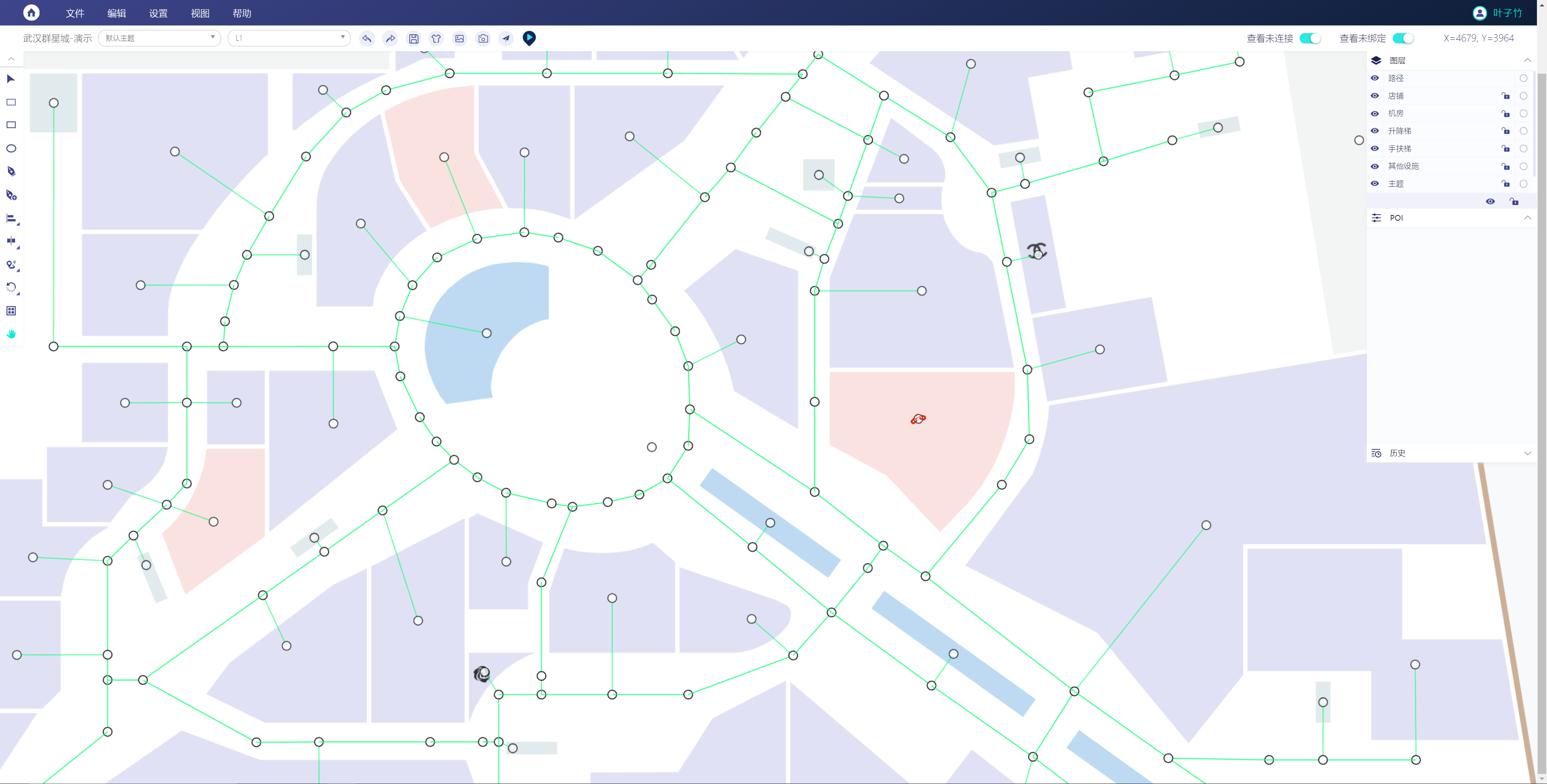Click the Undo arrow button
The image size is (1547, 784).
[367, 38]
